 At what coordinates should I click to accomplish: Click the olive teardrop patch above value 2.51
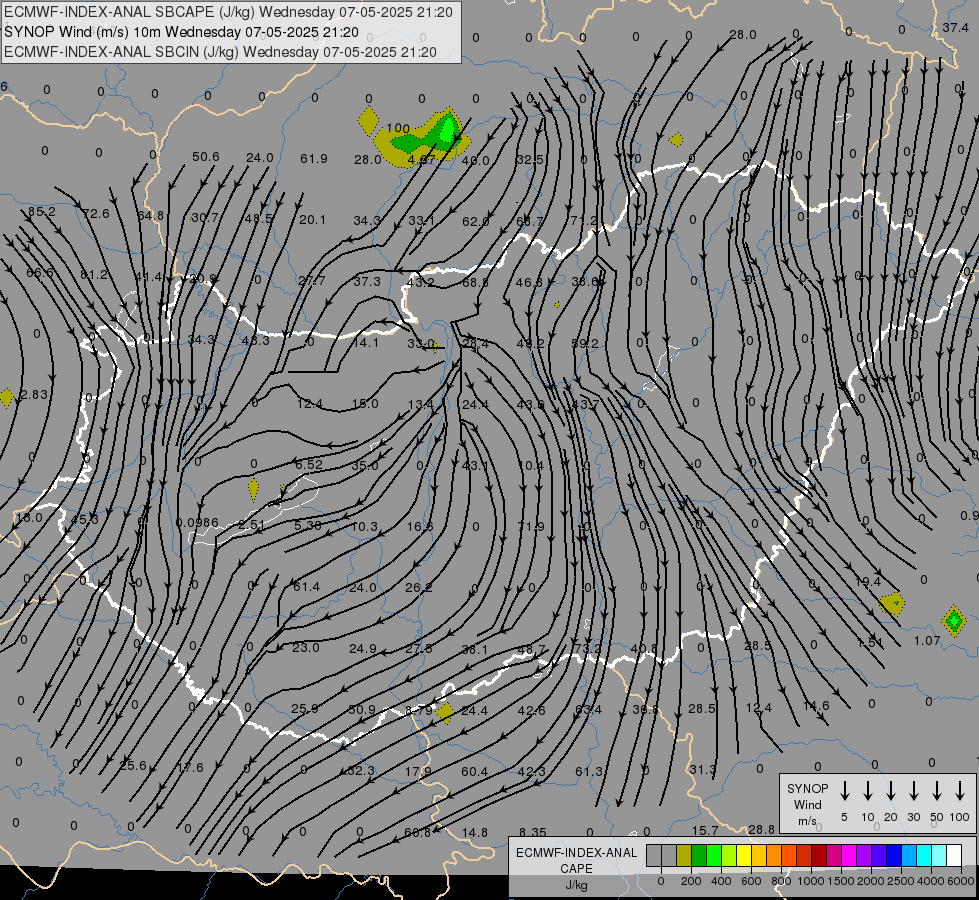click(x=253, y=490)
